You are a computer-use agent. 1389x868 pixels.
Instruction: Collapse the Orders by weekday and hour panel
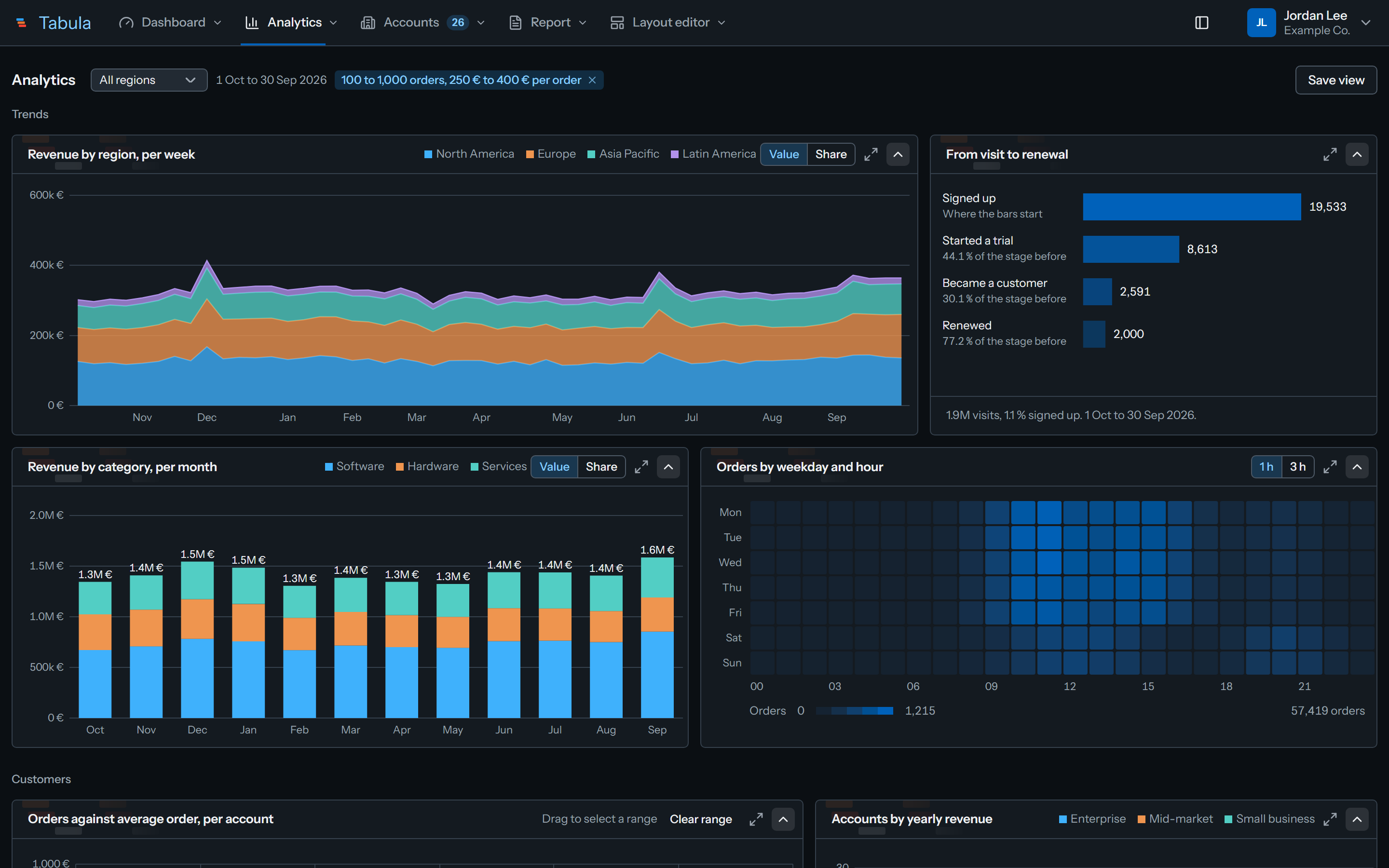coord(1357,467)
